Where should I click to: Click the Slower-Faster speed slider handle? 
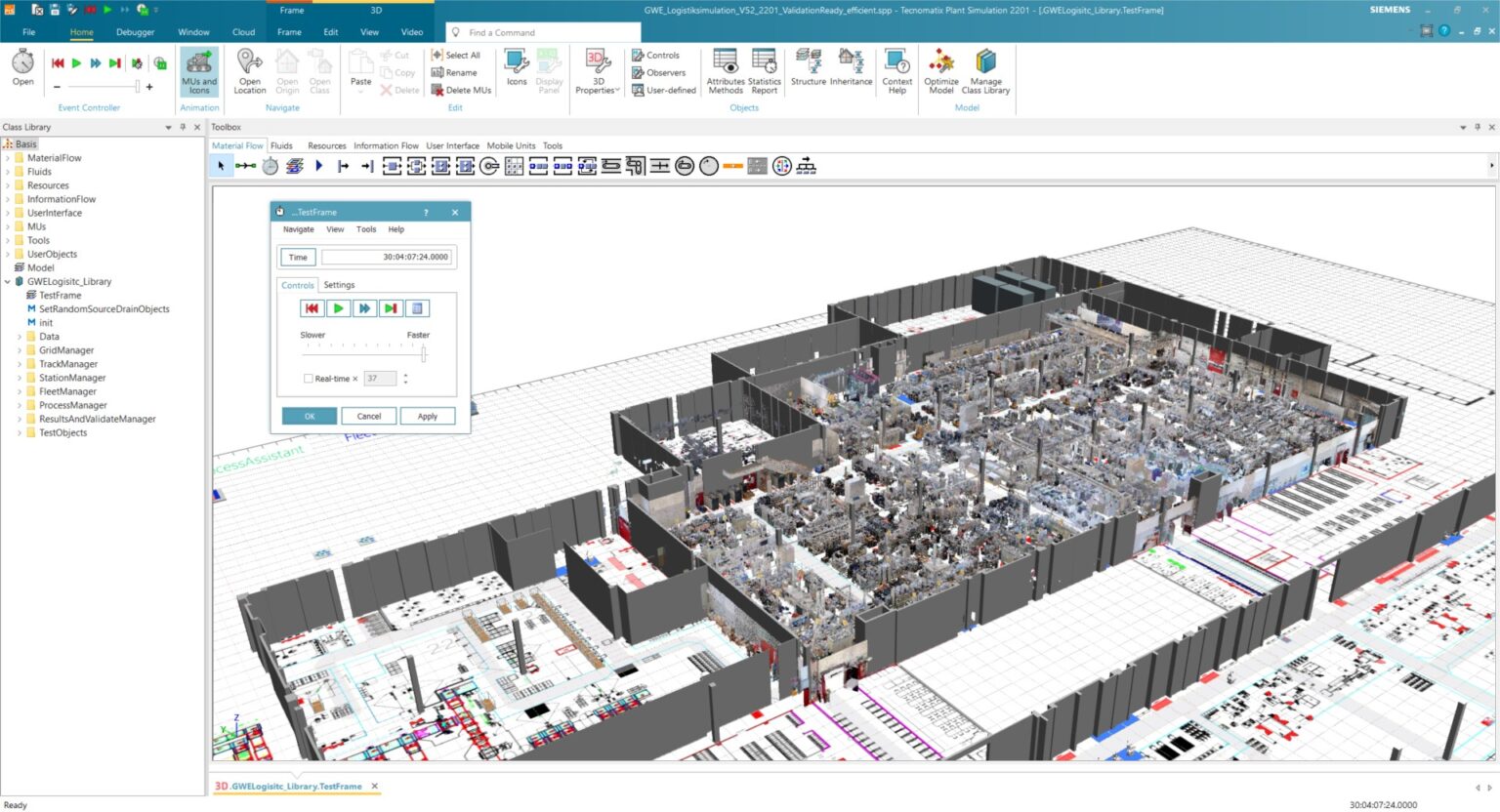tap(423, 354)
